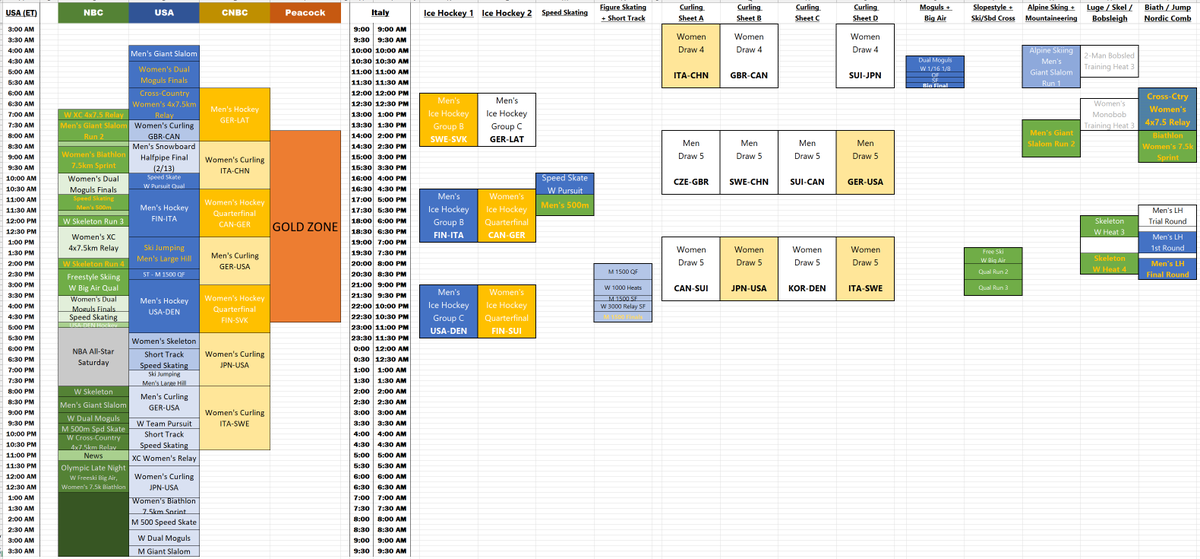Viewport: 1200px width, 559px height.
Task: Select the 'Speed Skating' venue column header
Action: click(565, 13)
